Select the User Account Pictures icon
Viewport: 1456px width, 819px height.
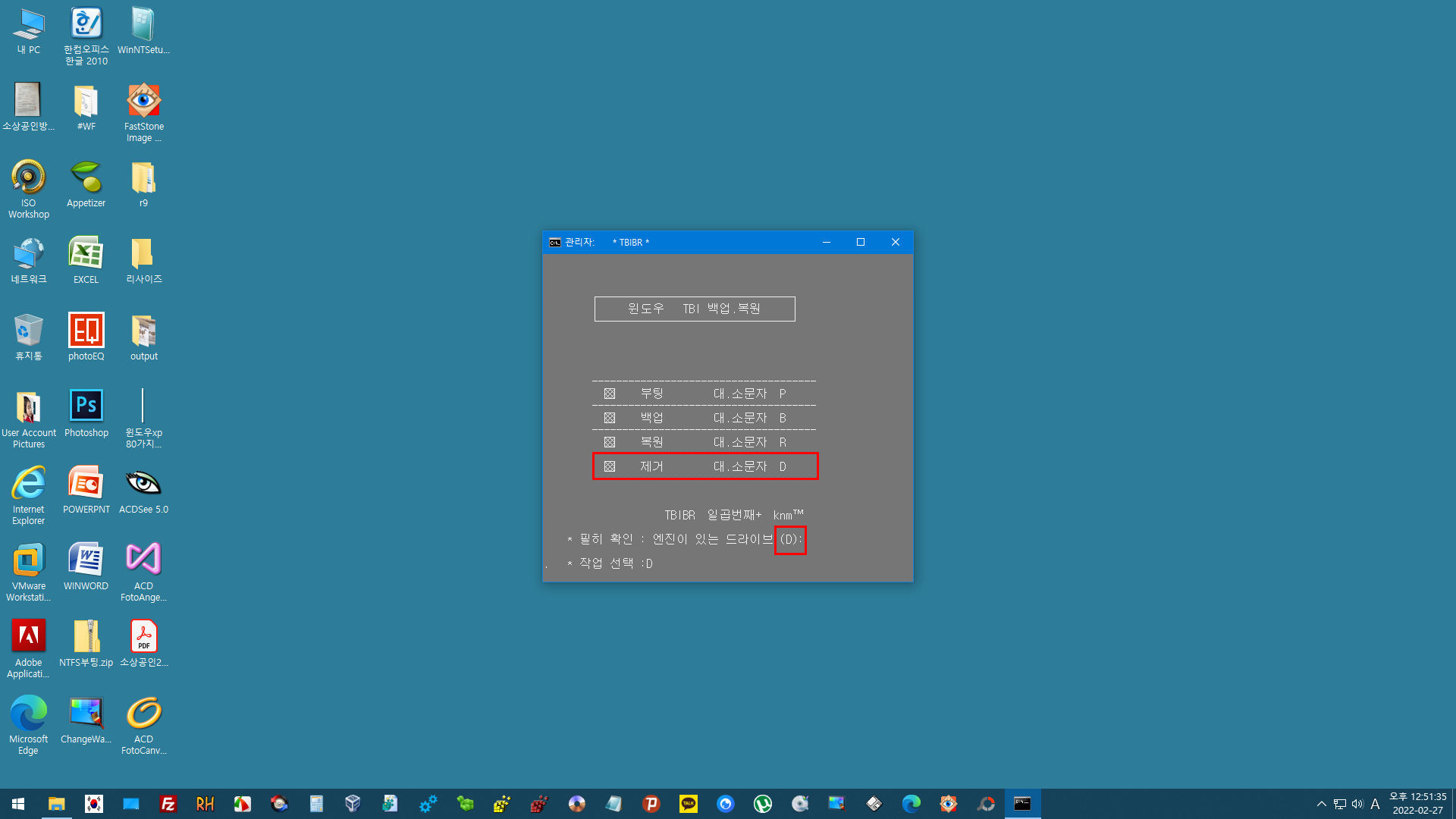click(29, 419)
